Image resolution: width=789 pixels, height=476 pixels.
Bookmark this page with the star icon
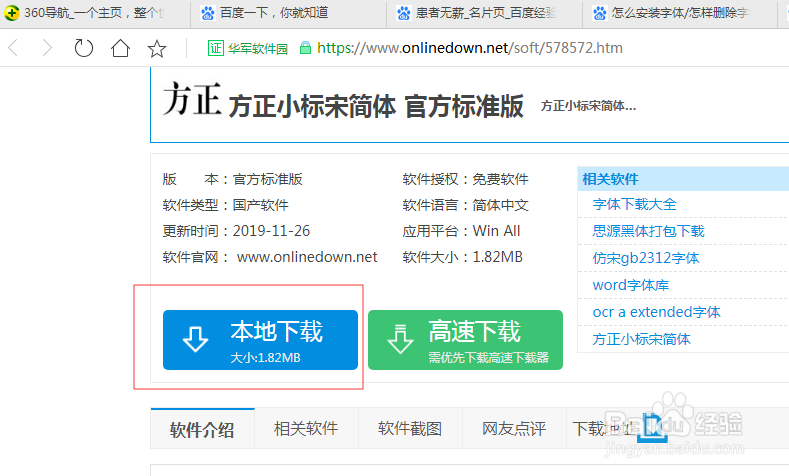[157, 49]
